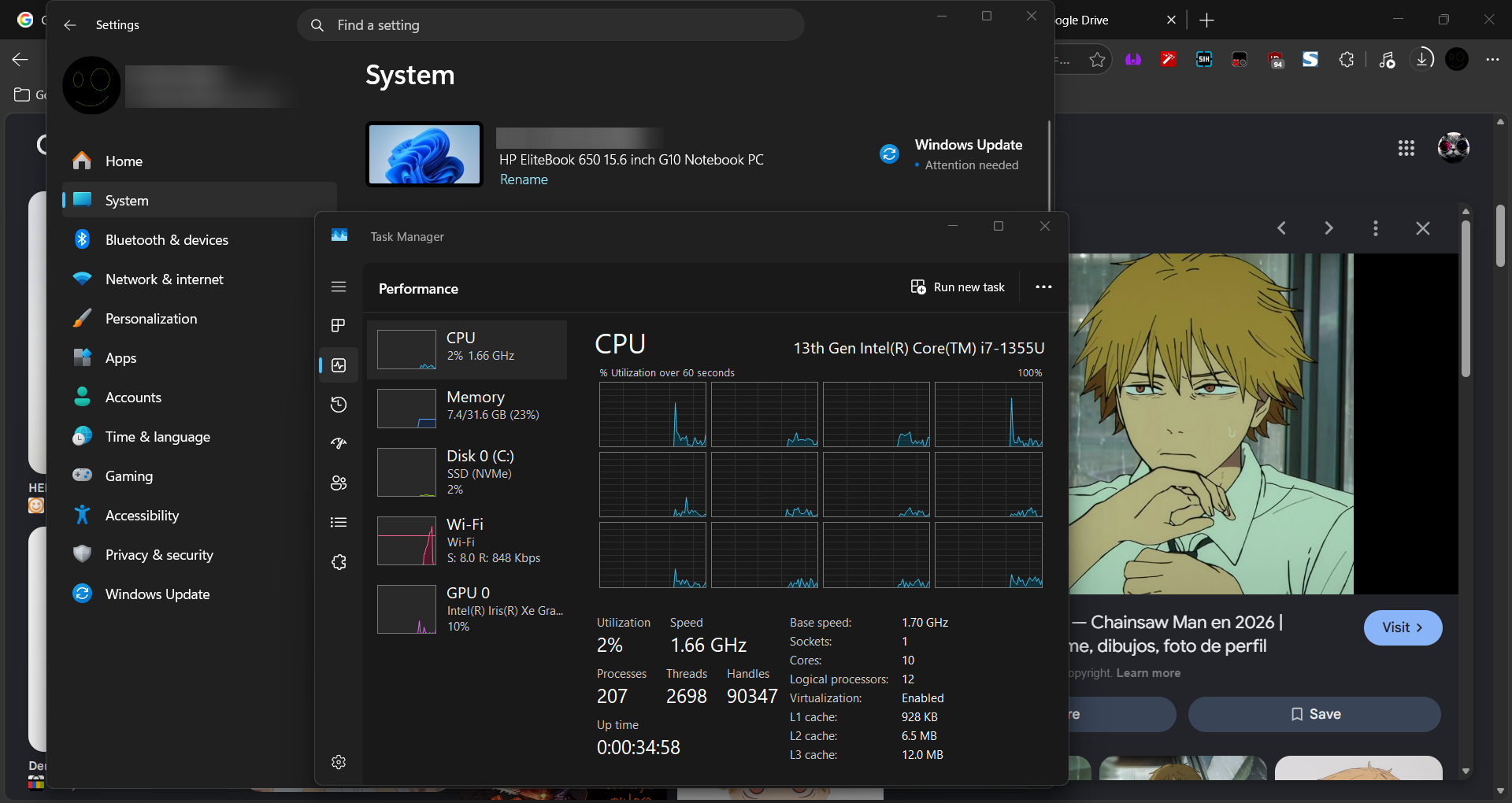Select System in Settings sidebar
Viewport: 1512px width, 803px height.
pyautogui.click(x=199, y=200)
